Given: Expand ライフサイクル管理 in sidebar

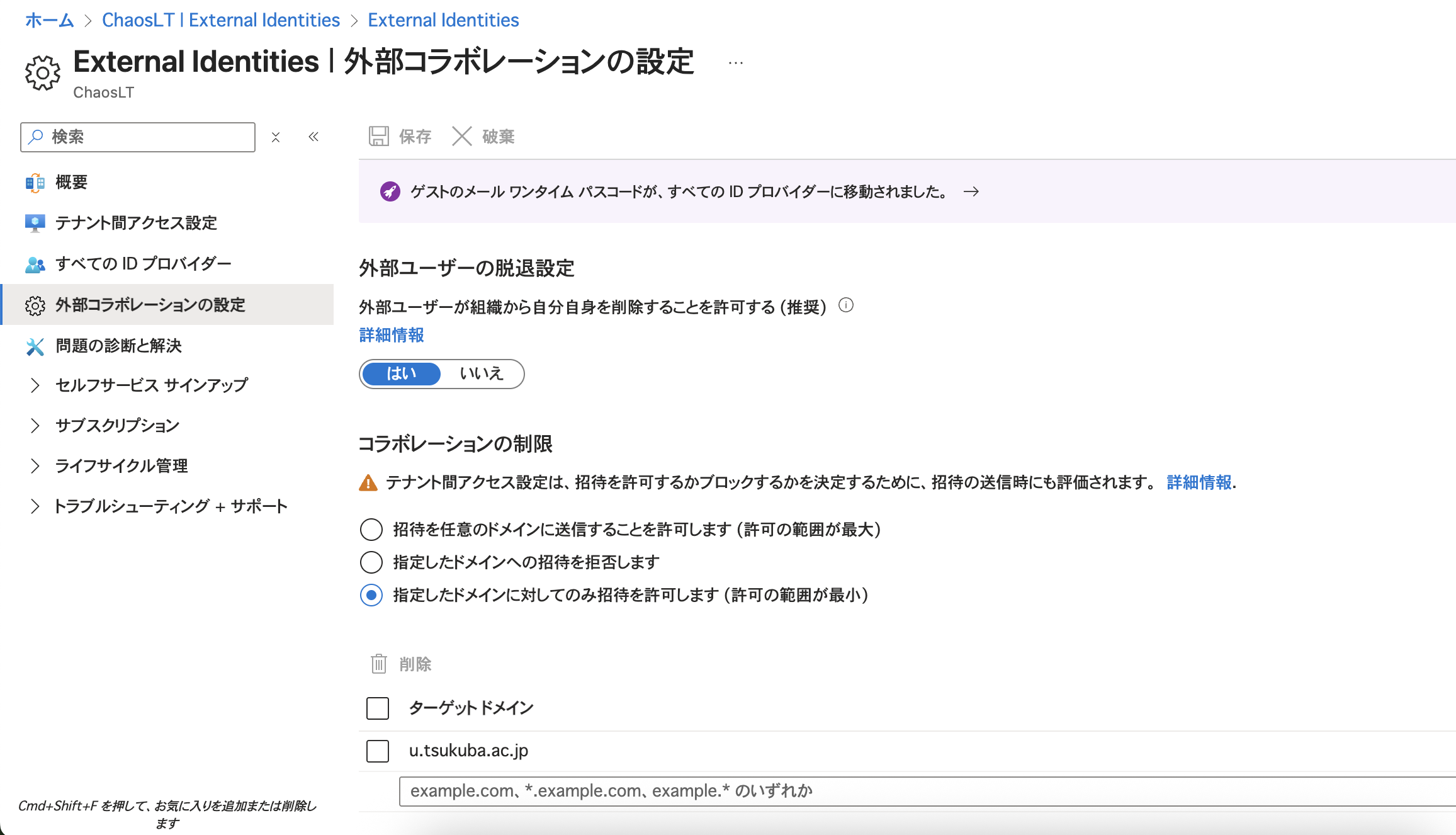Looking at the screenshot, I should click(35, 466).
